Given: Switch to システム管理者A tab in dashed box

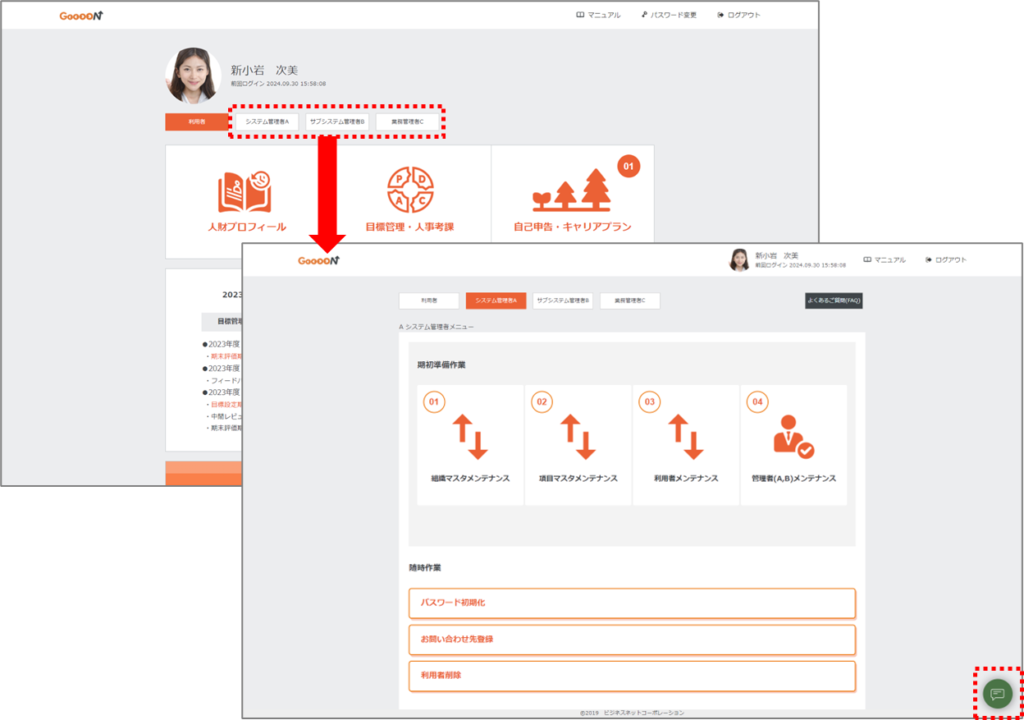Looking at the screenshot, I should [266, 122].
